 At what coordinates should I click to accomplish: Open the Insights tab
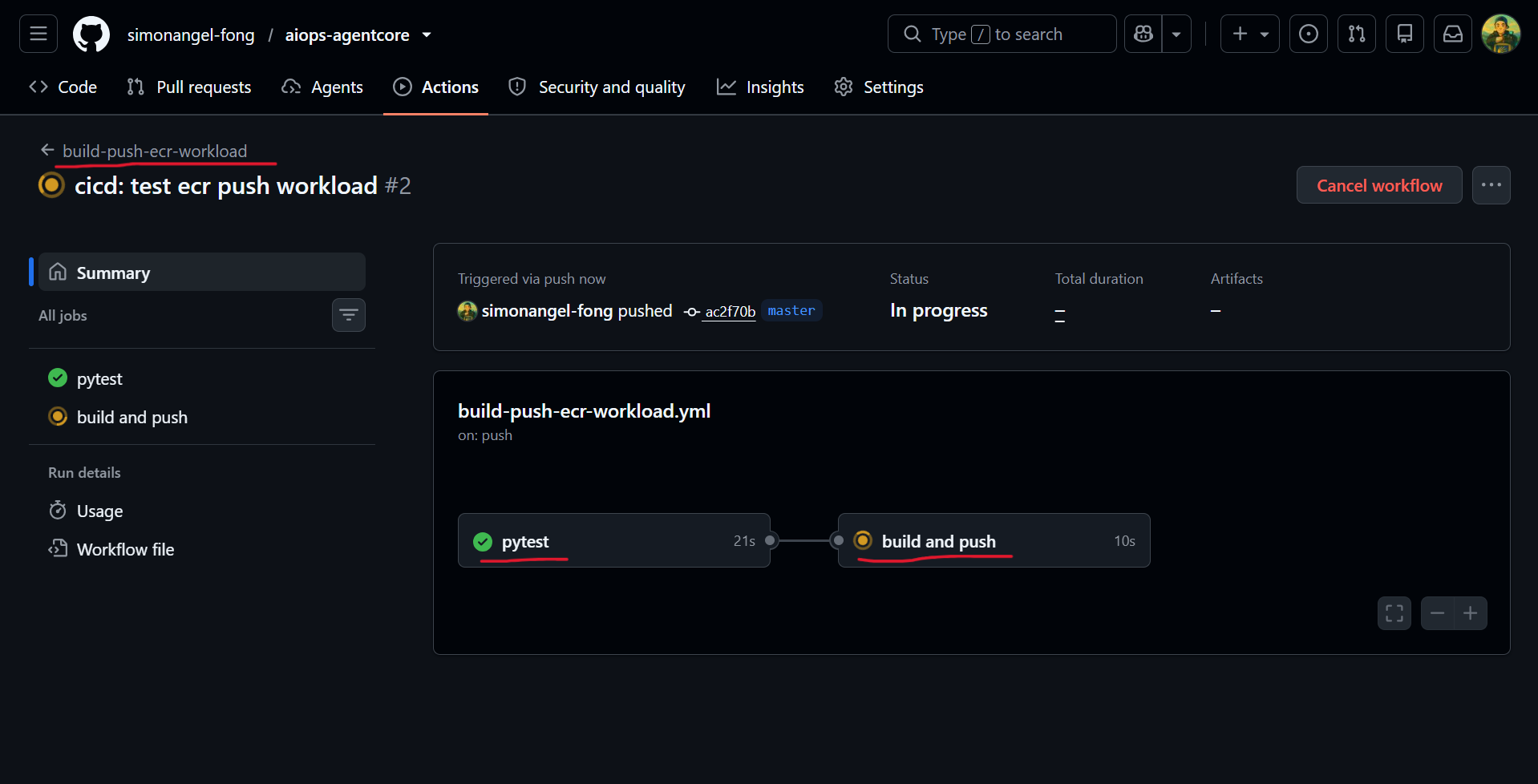coord(760,87)
